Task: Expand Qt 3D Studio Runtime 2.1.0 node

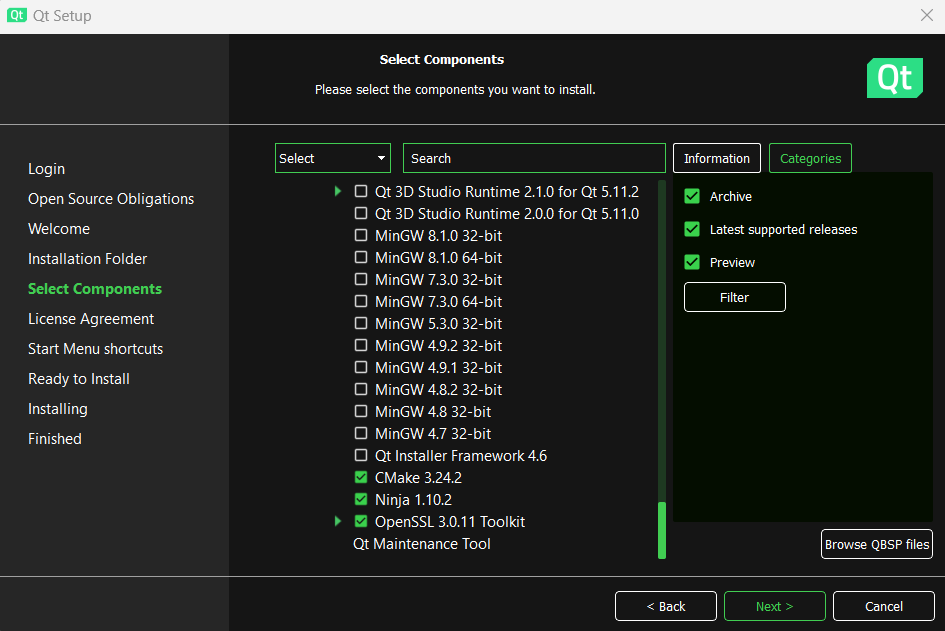Action: (x=338, y=192)
